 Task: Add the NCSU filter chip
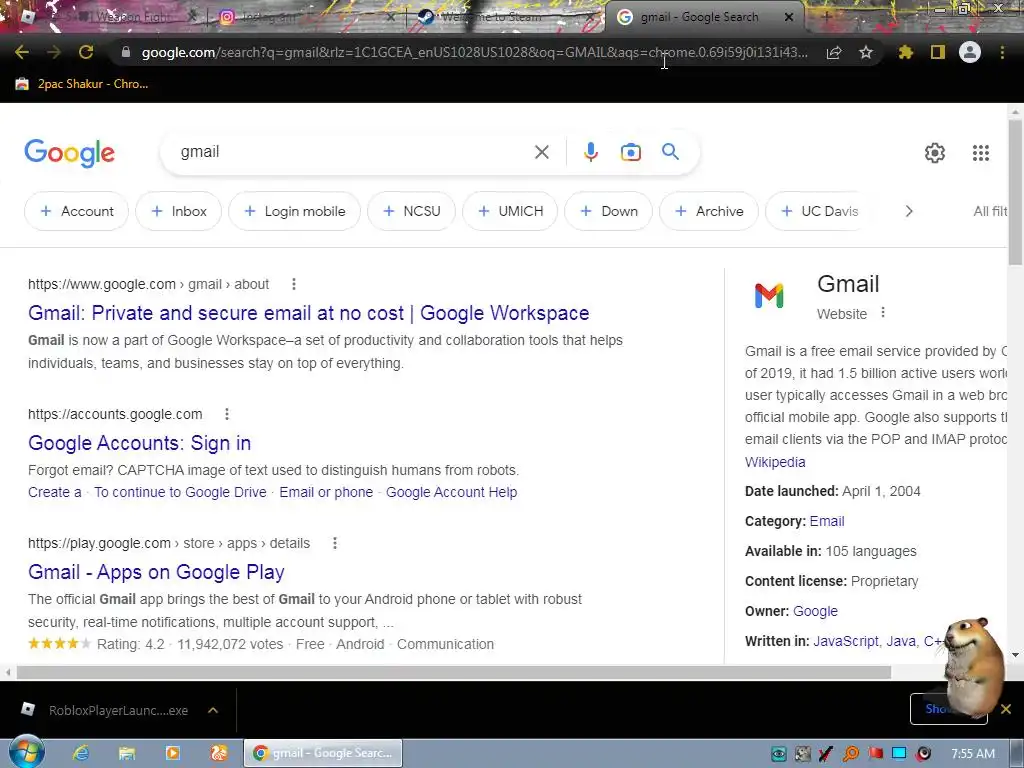point(411,211)
